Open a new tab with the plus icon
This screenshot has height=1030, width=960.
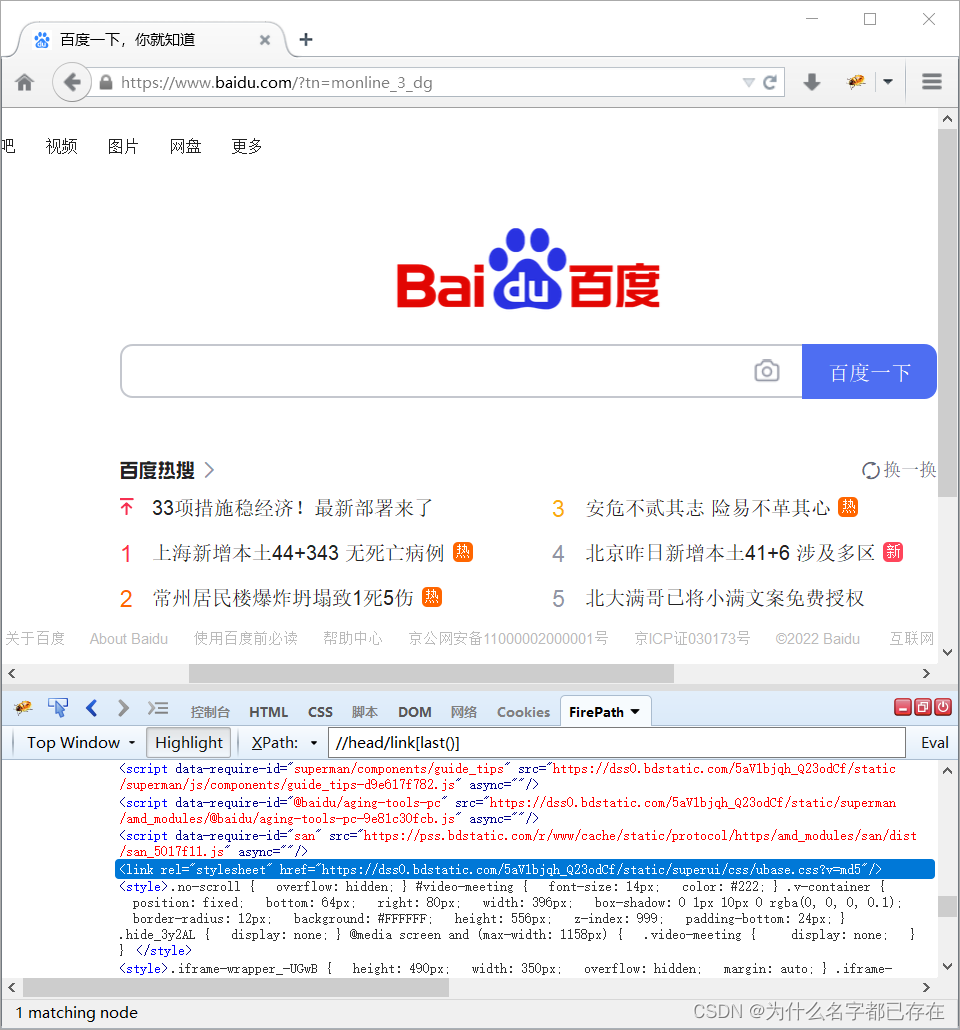(x=306, y=39)
